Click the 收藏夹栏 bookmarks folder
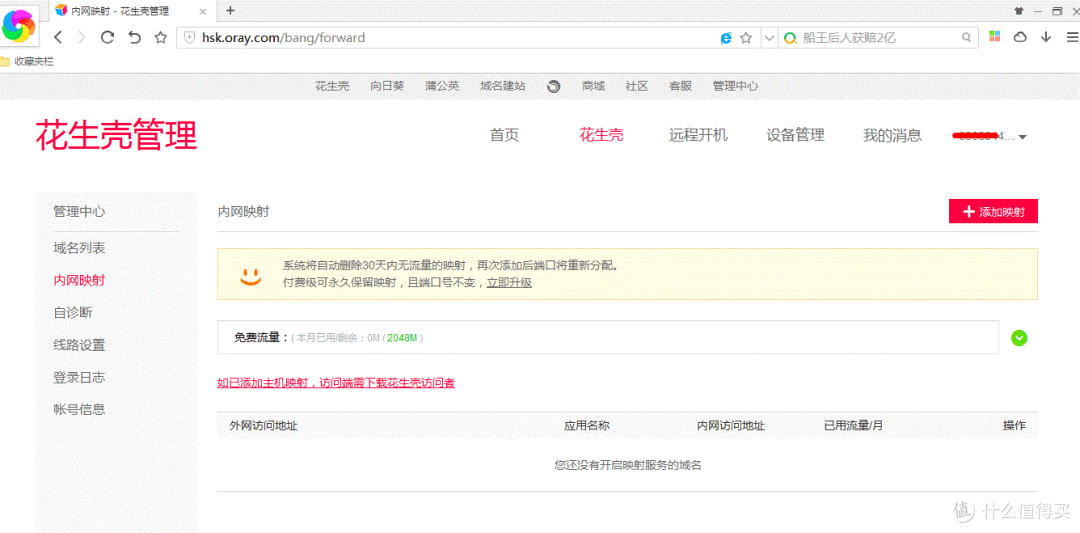Image resolution: width=1080 pixels, height=533 pixels. pyautogui.click(x=28, y=61)
